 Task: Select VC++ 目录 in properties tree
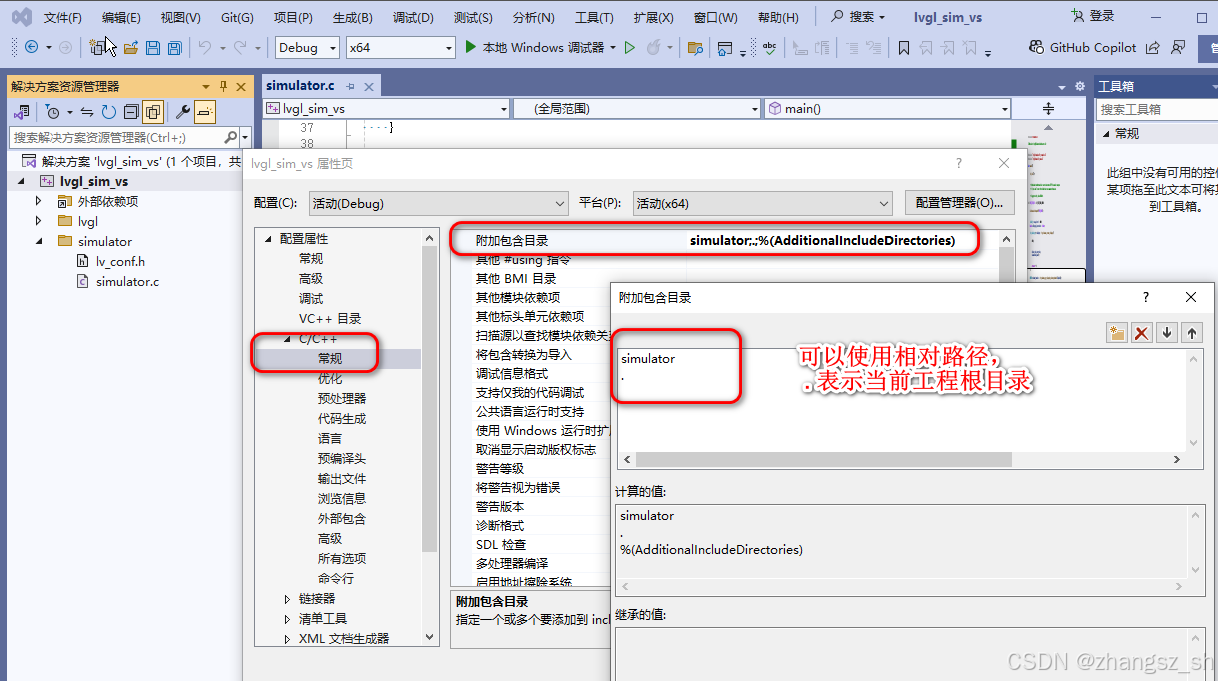(330, 319)
